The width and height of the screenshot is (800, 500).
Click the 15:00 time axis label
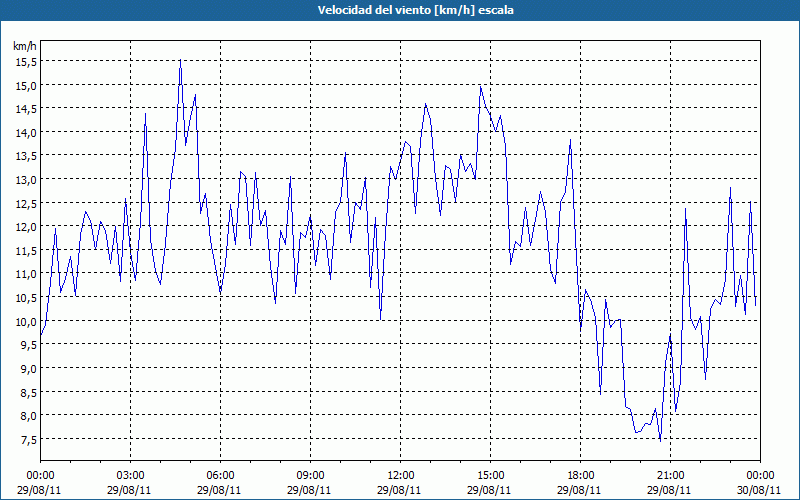[490, 476]
